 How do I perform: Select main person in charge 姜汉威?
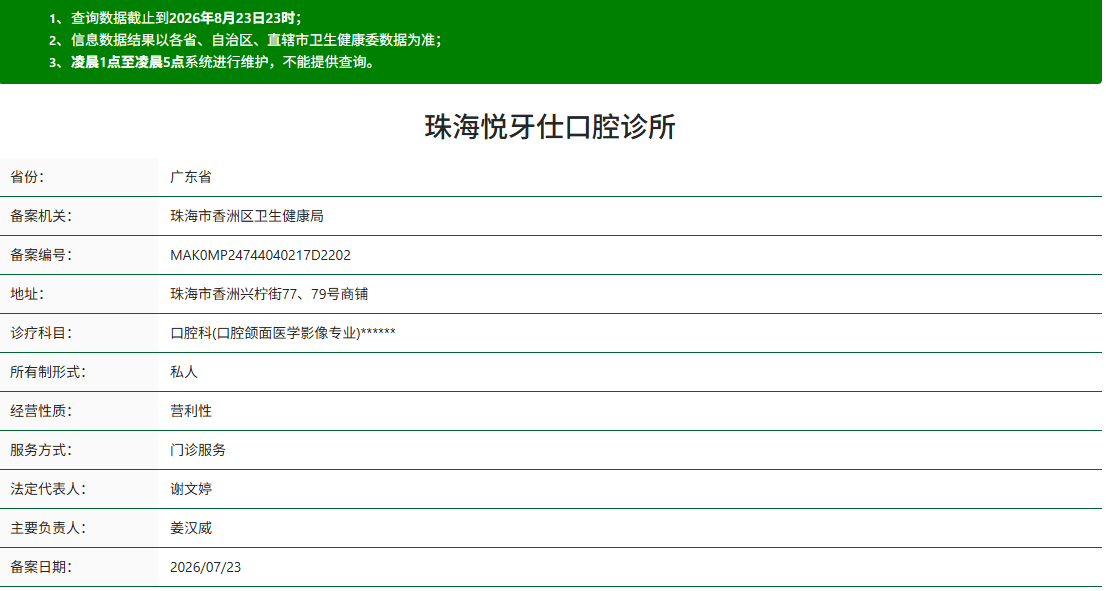[x=190, y=528]
